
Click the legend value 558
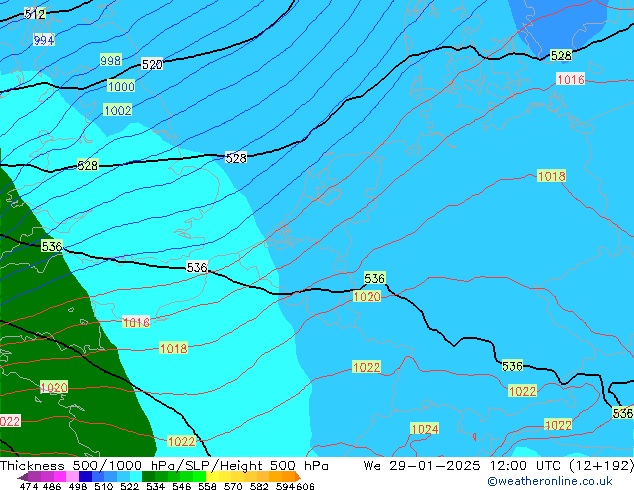coord(207,486)
